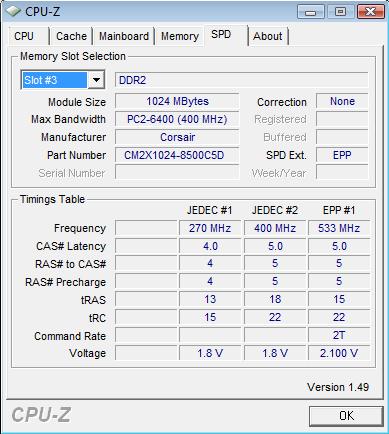Image resolution: width=389 pixels, height=434 pixels.
Task: Open the About tab
Action: [x=268, y=36]
